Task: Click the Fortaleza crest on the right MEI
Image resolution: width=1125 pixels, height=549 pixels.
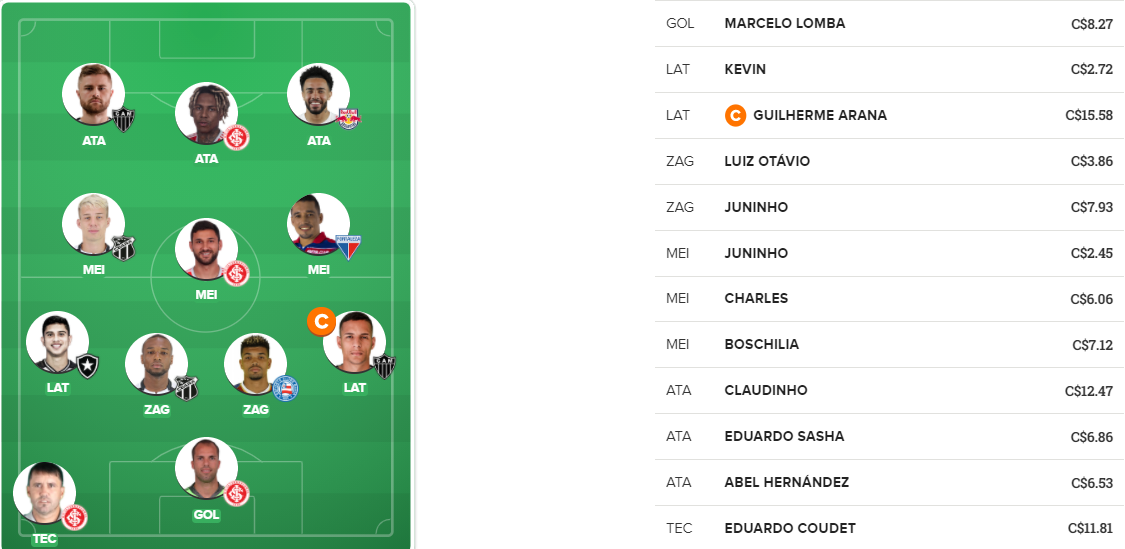Action: pyautogui.click(x=349, y=247)
